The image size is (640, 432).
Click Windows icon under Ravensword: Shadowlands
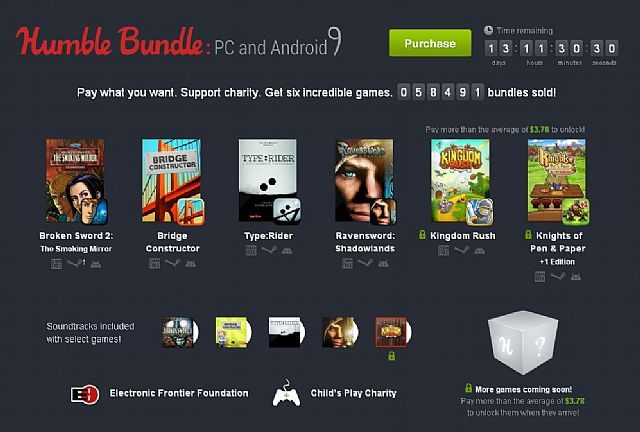(x=347, y=263)
